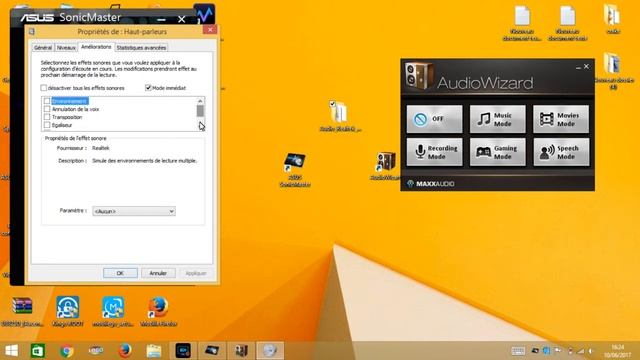This screenshot has width=640, height=360.
Task: Open Google Chrome from the taskbar
Action: [x=67, y=351]
